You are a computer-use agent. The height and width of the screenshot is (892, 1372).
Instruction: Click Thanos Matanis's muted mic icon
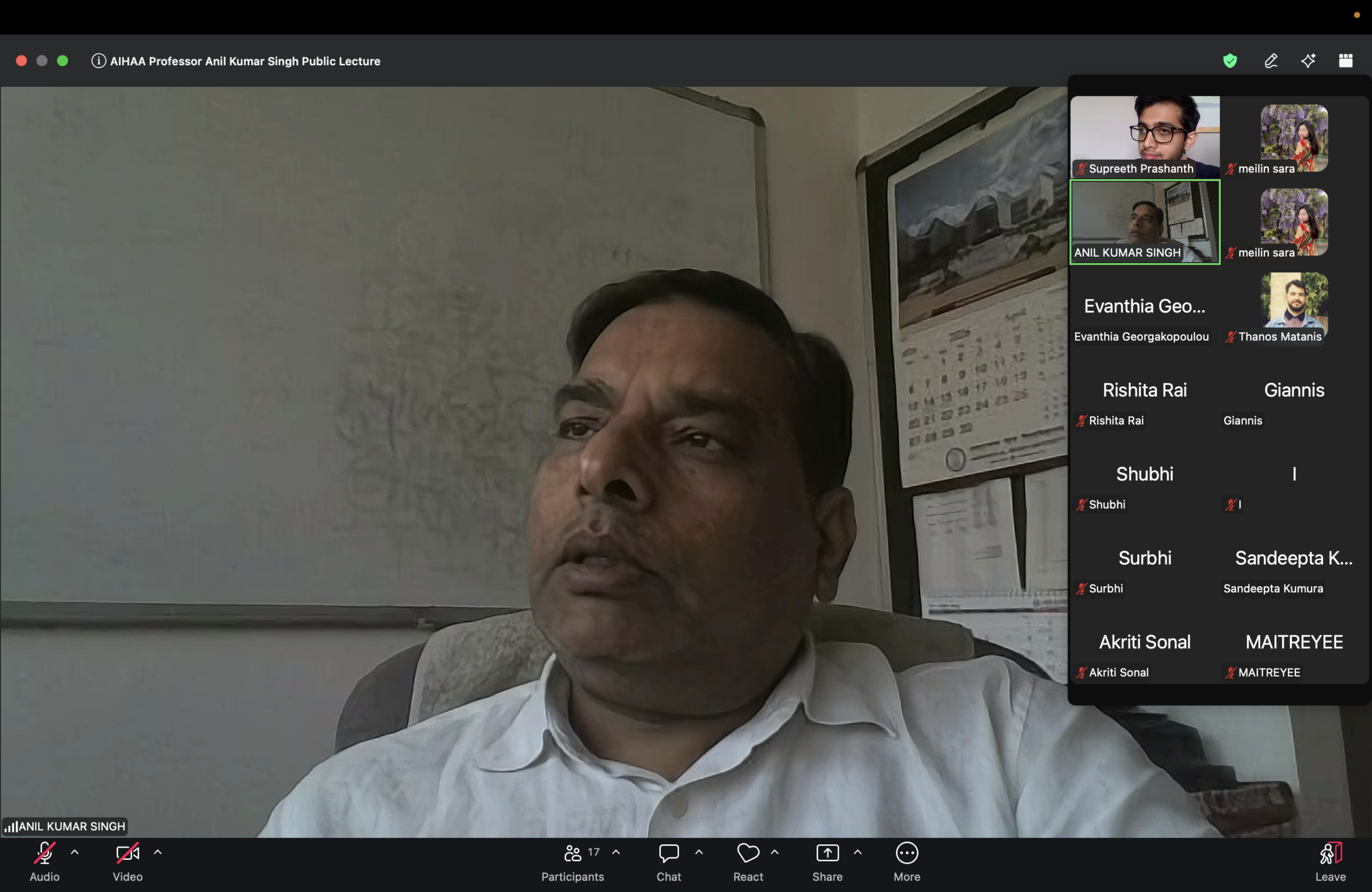[1231, 336]
